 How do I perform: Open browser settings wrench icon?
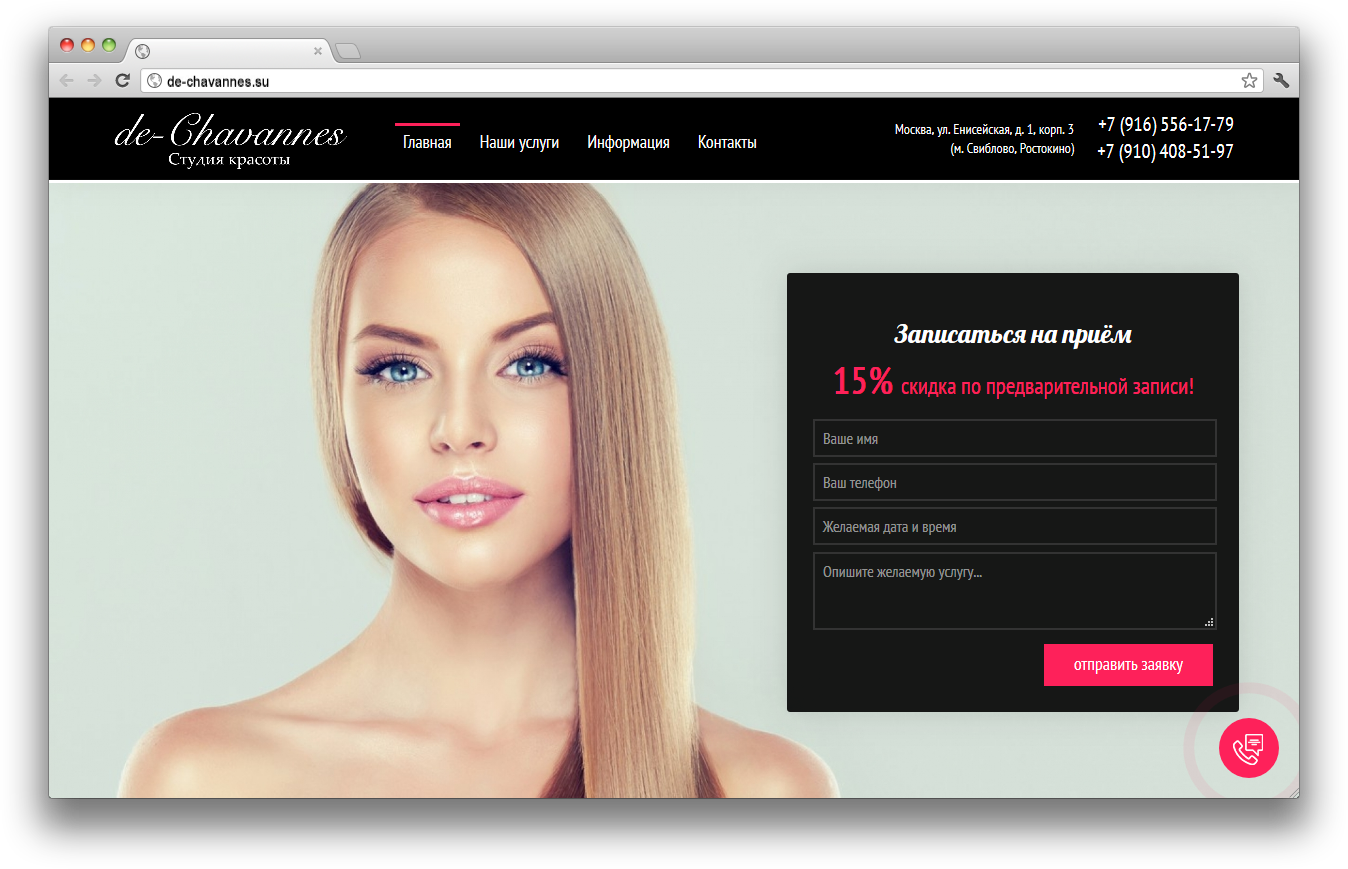tap(1281, 81)
